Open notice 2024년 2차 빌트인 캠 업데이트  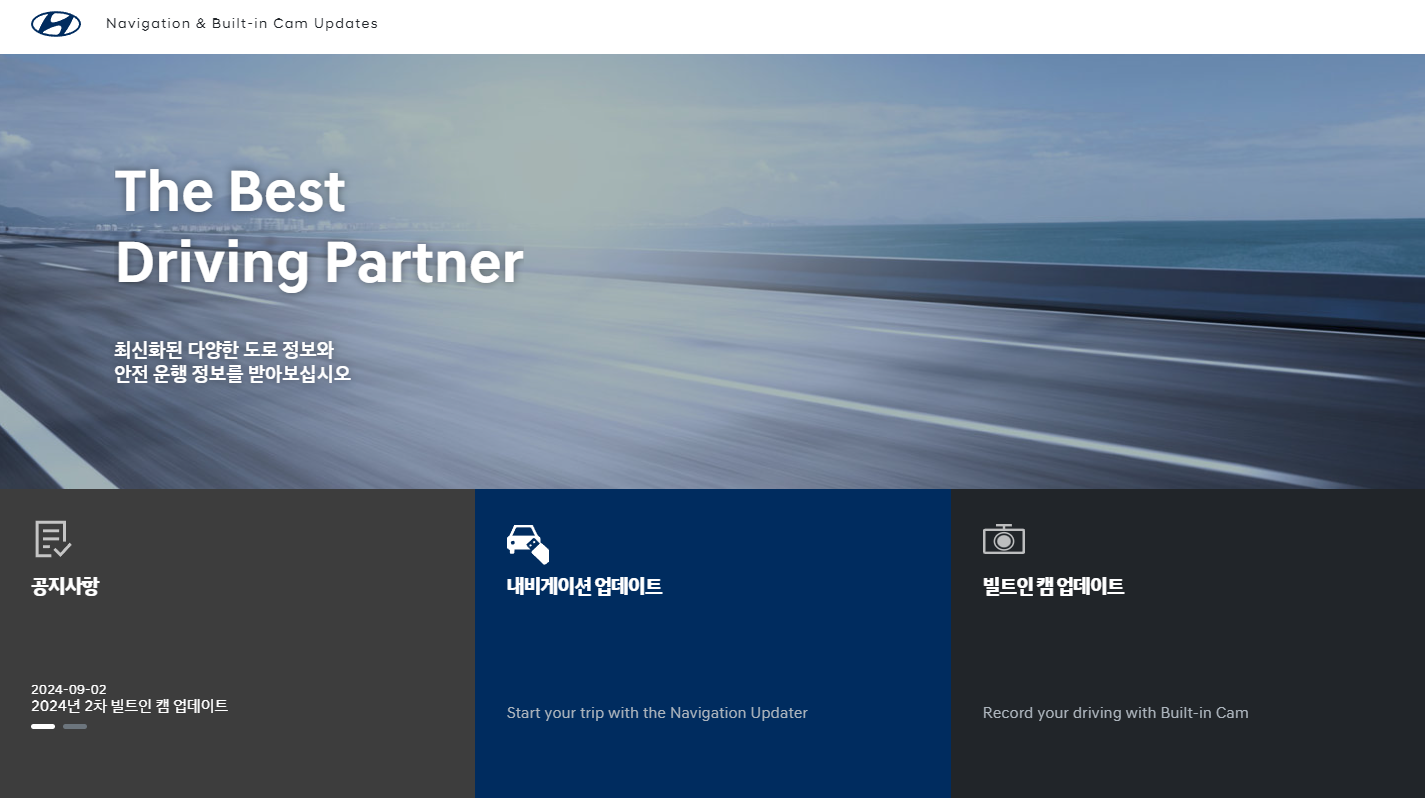coord(130,706)
